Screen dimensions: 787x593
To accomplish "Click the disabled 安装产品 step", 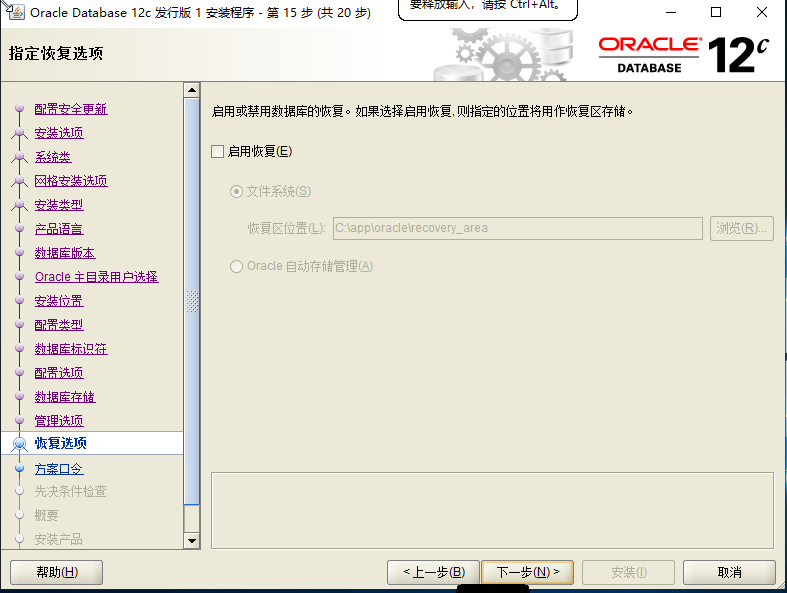I will 58,539.
